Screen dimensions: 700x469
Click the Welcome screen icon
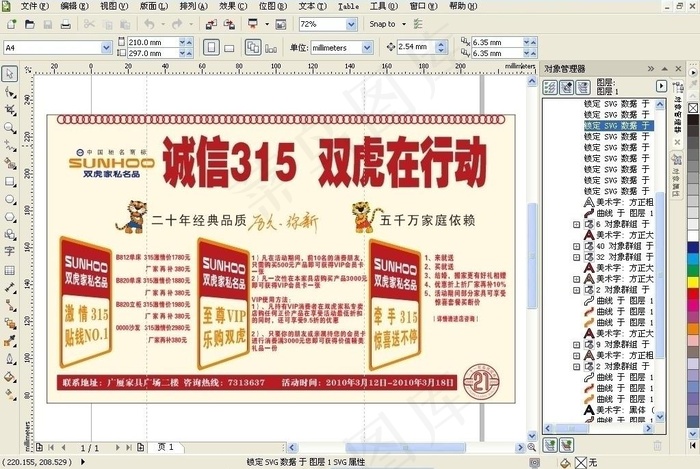tap(281, 24)
